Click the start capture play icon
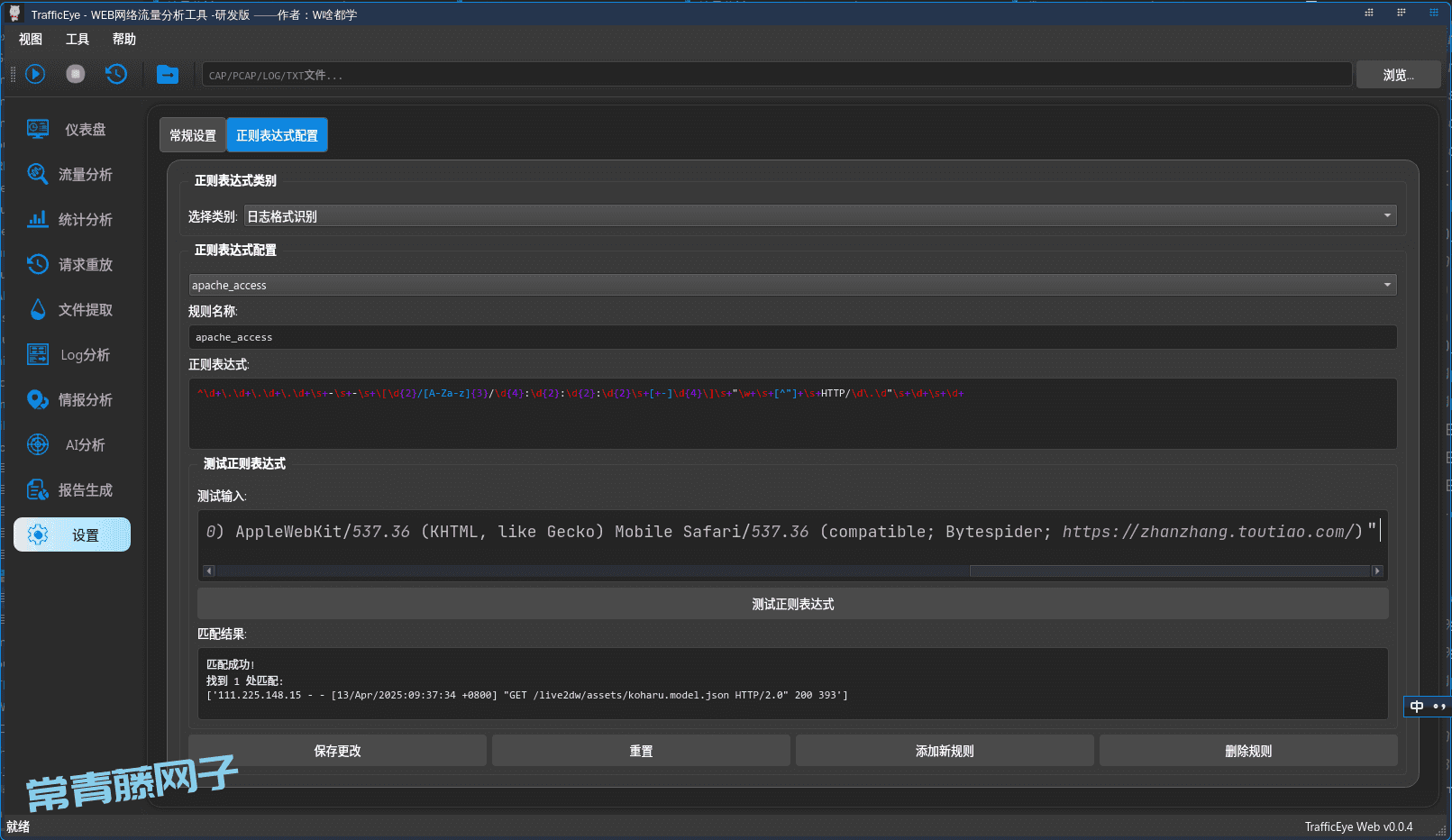This screenshot has height=840, width=1452. point(35,74)
